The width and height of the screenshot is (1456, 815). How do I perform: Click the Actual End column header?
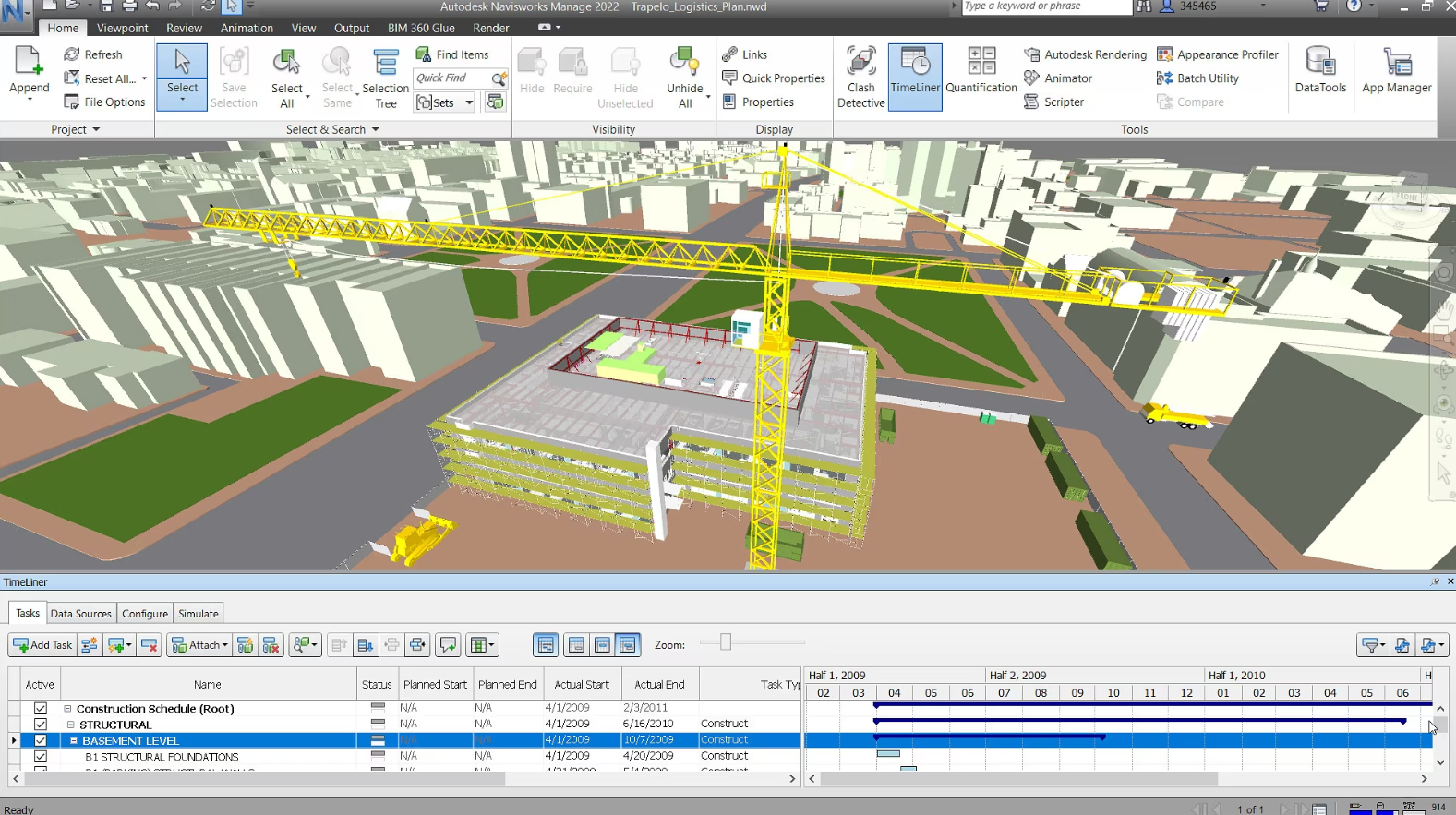[659, 685]
